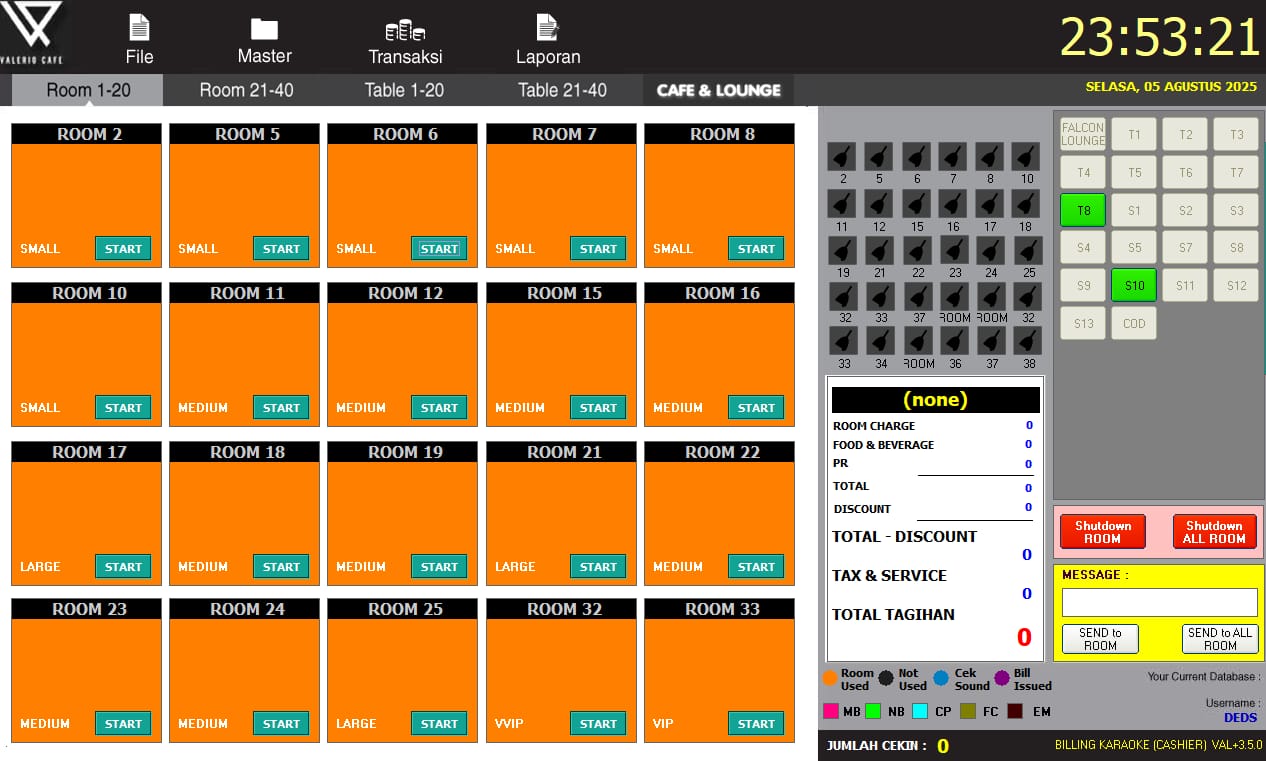This screenshot has height=761, width=1266.
Task: Open the Transaksi coins icon
Action: (405, 30)
